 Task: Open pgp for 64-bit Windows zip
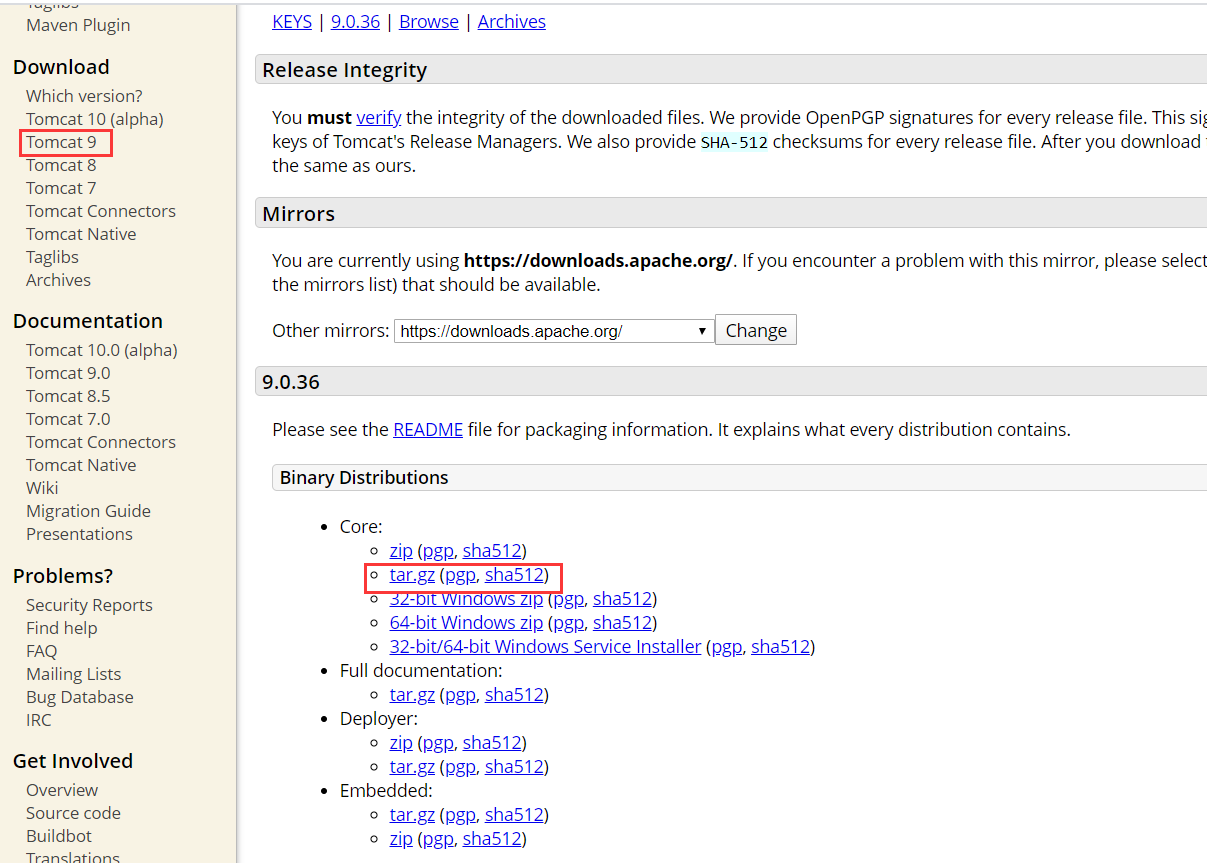point(568,622)
